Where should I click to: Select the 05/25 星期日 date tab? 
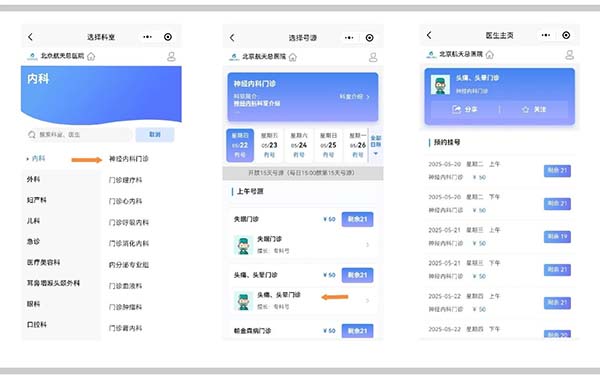coord(328,145)
